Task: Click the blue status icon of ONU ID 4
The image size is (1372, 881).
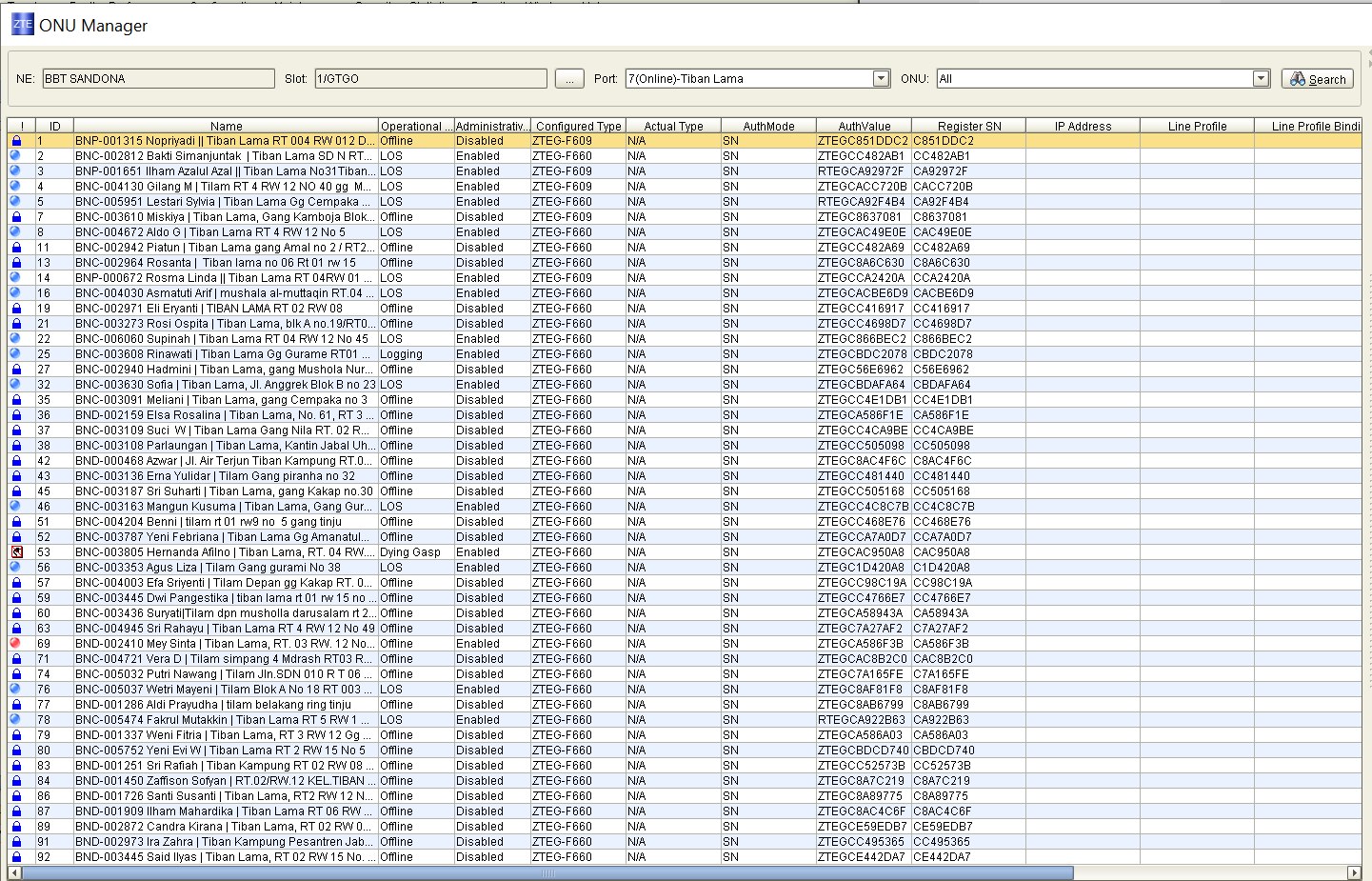Action: click(x=15, y=186)
